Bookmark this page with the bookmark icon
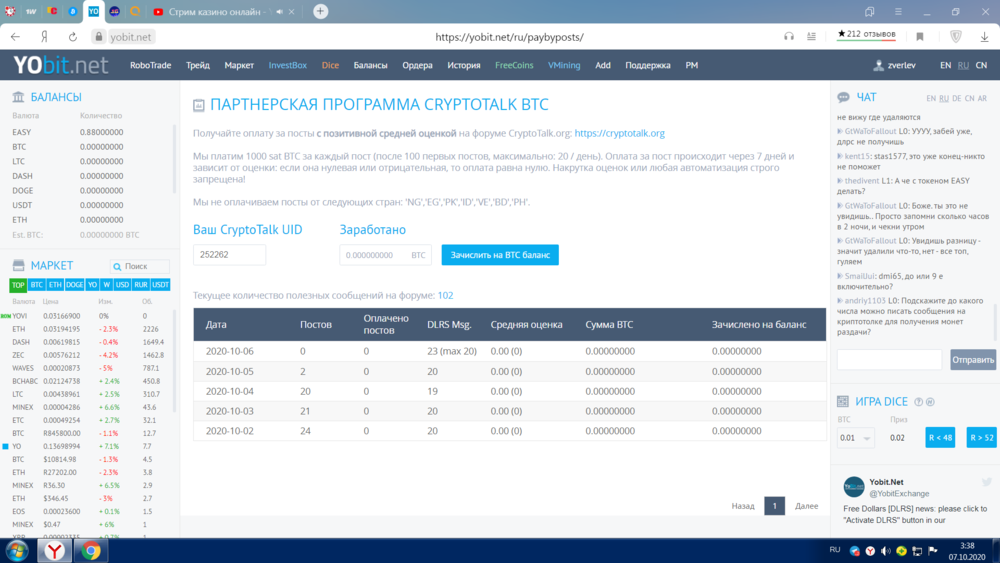This screenshot has height=563, width=1000. click(920, 37)
